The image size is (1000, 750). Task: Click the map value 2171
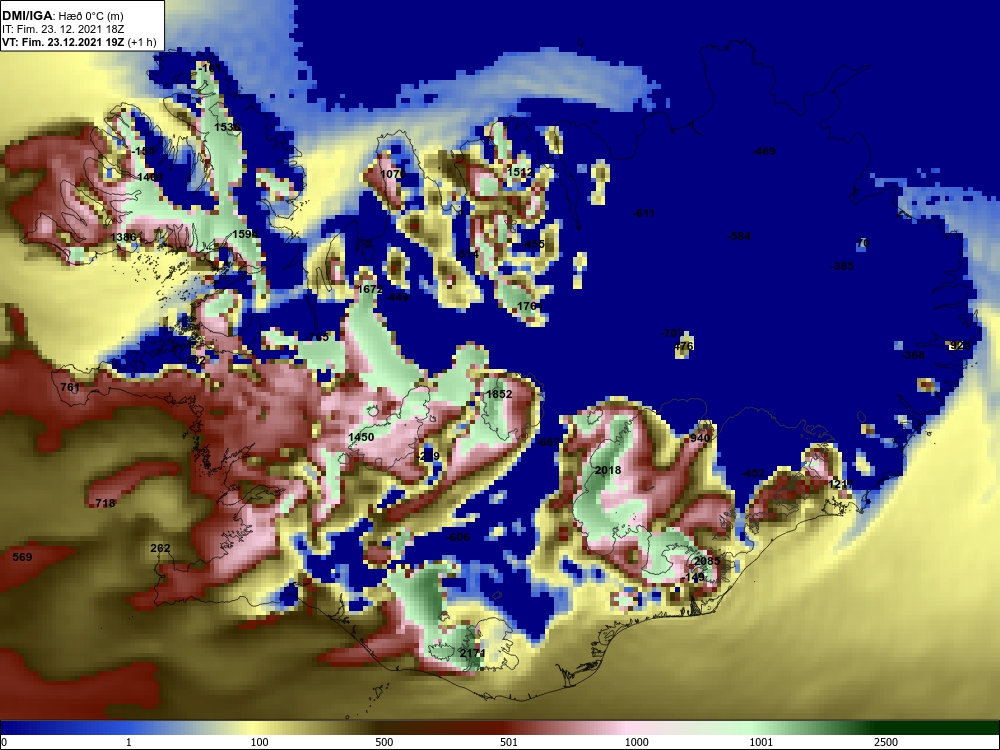tap(473, 654)
